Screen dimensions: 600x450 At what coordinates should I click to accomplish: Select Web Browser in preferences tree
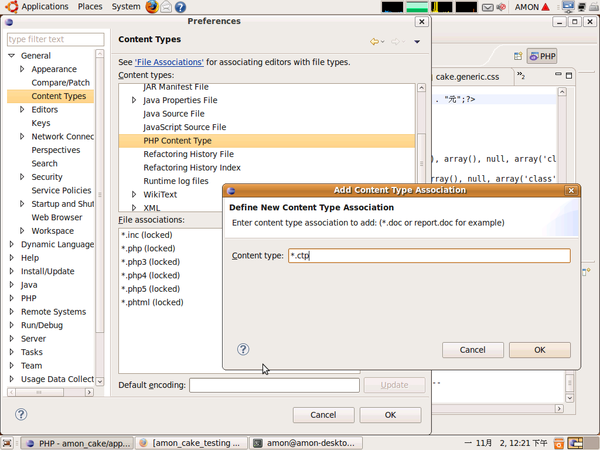click(57, 217)
